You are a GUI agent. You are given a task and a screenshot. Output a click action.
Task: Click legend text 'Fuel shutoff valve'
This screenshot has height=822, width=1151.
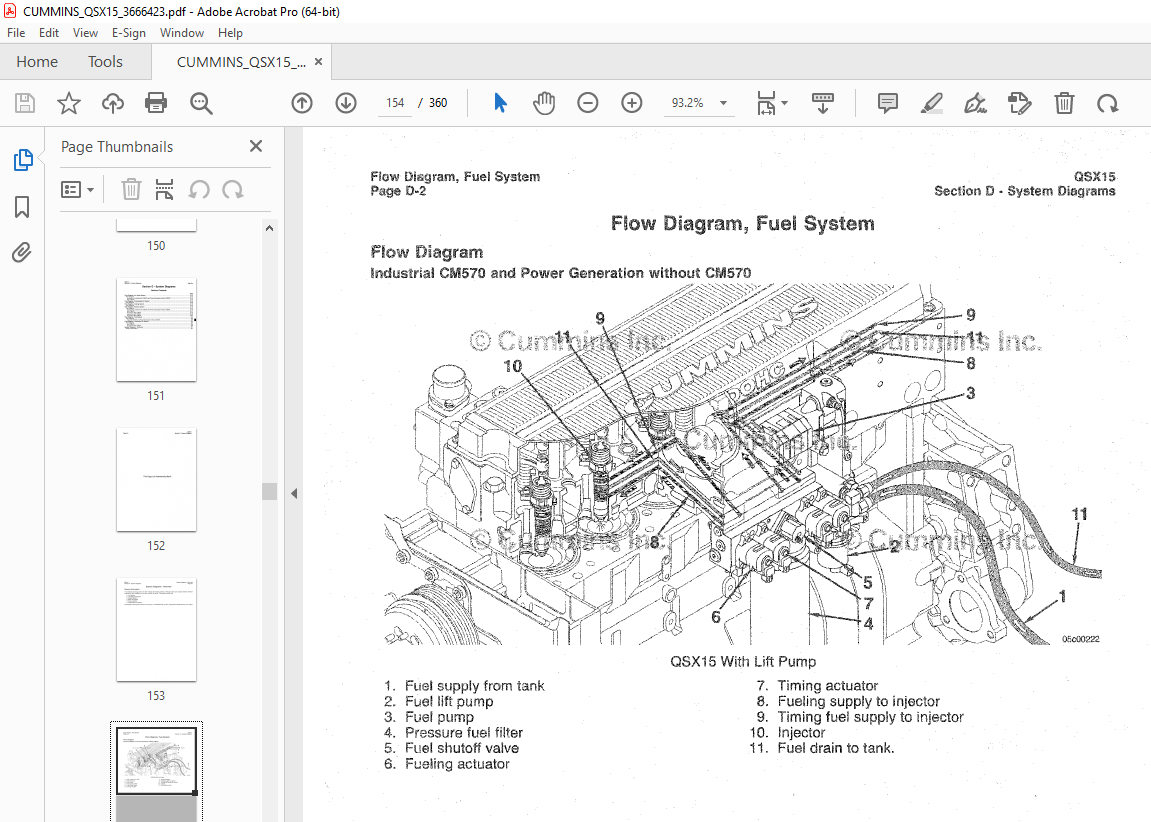point(462,748)
